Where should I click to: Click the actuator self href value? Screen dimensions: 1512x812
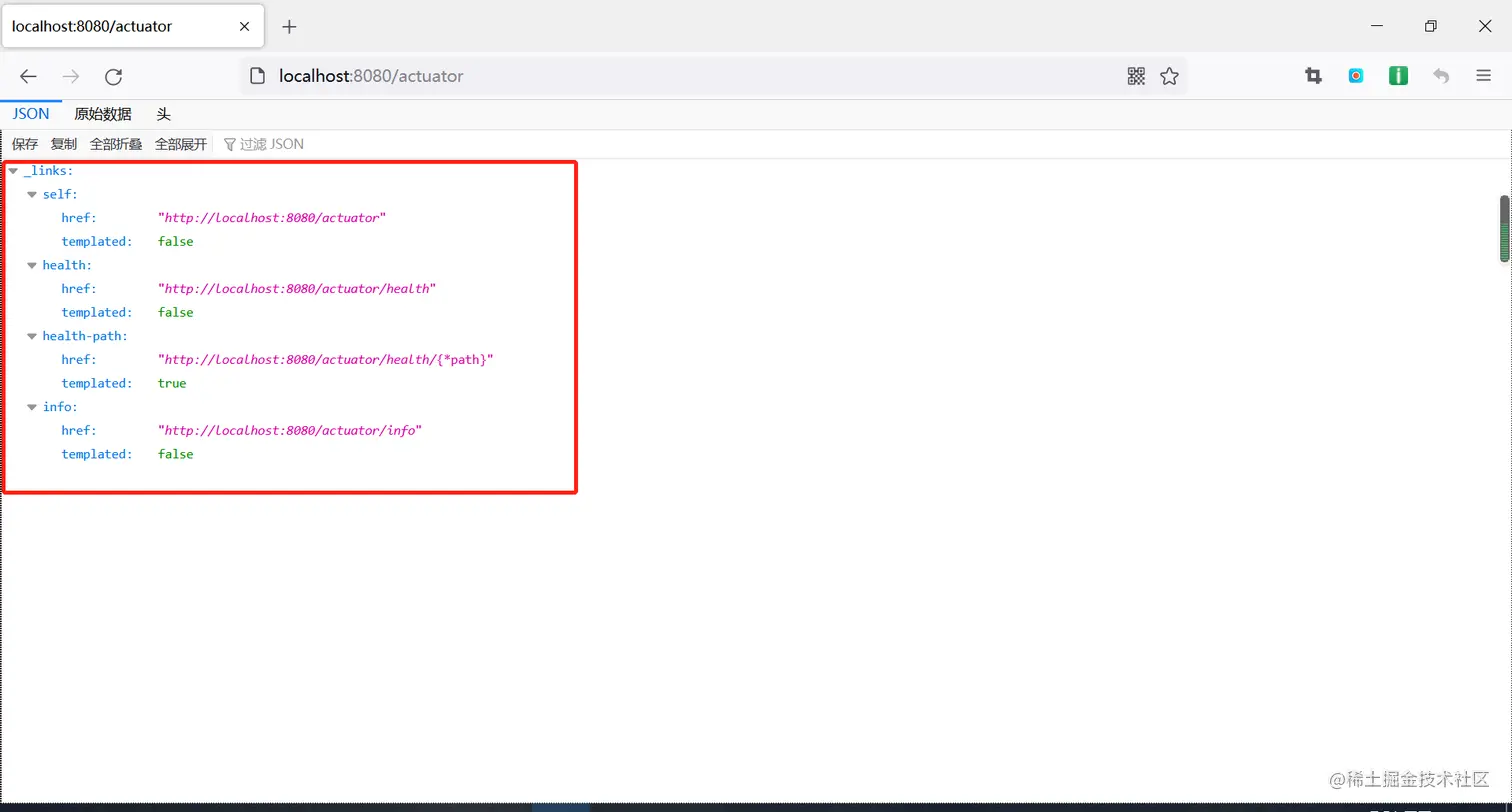pos(272,218)
